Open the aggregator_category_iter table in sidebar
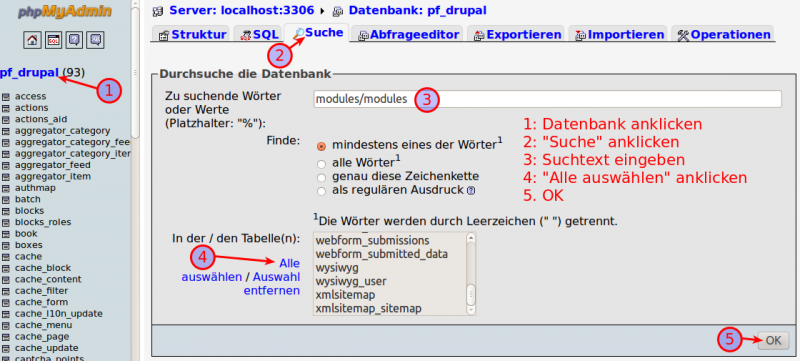The image size is (800, 361). (72, 153)
